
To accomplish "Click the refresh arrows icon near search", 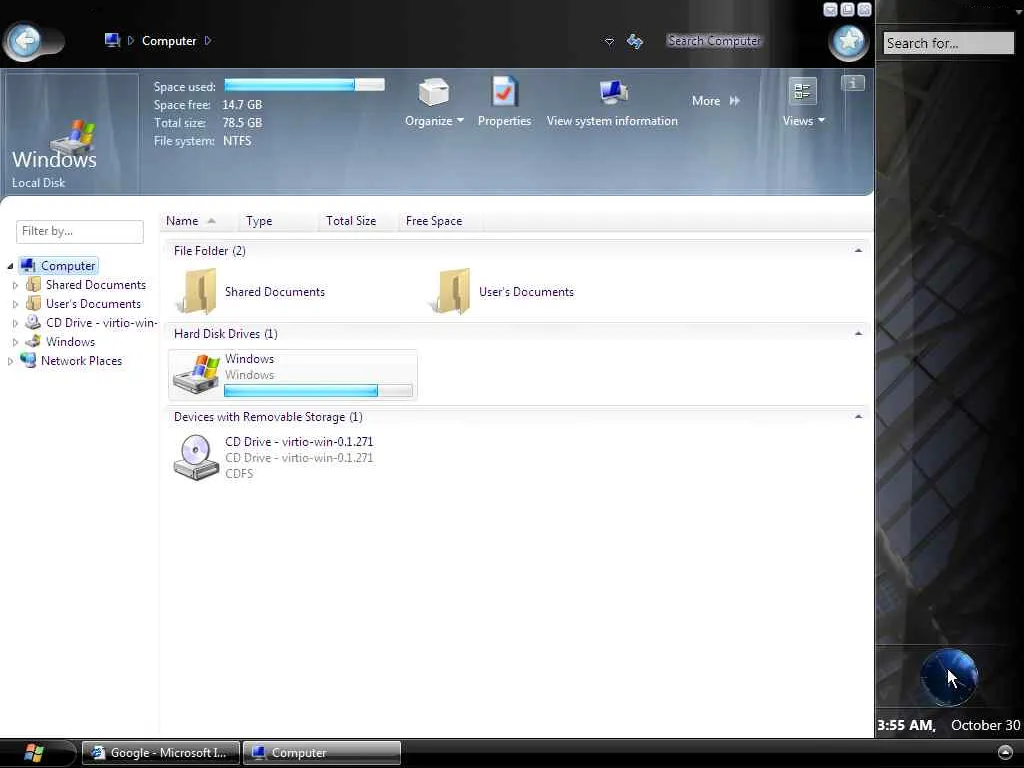I will coord(635,42).
